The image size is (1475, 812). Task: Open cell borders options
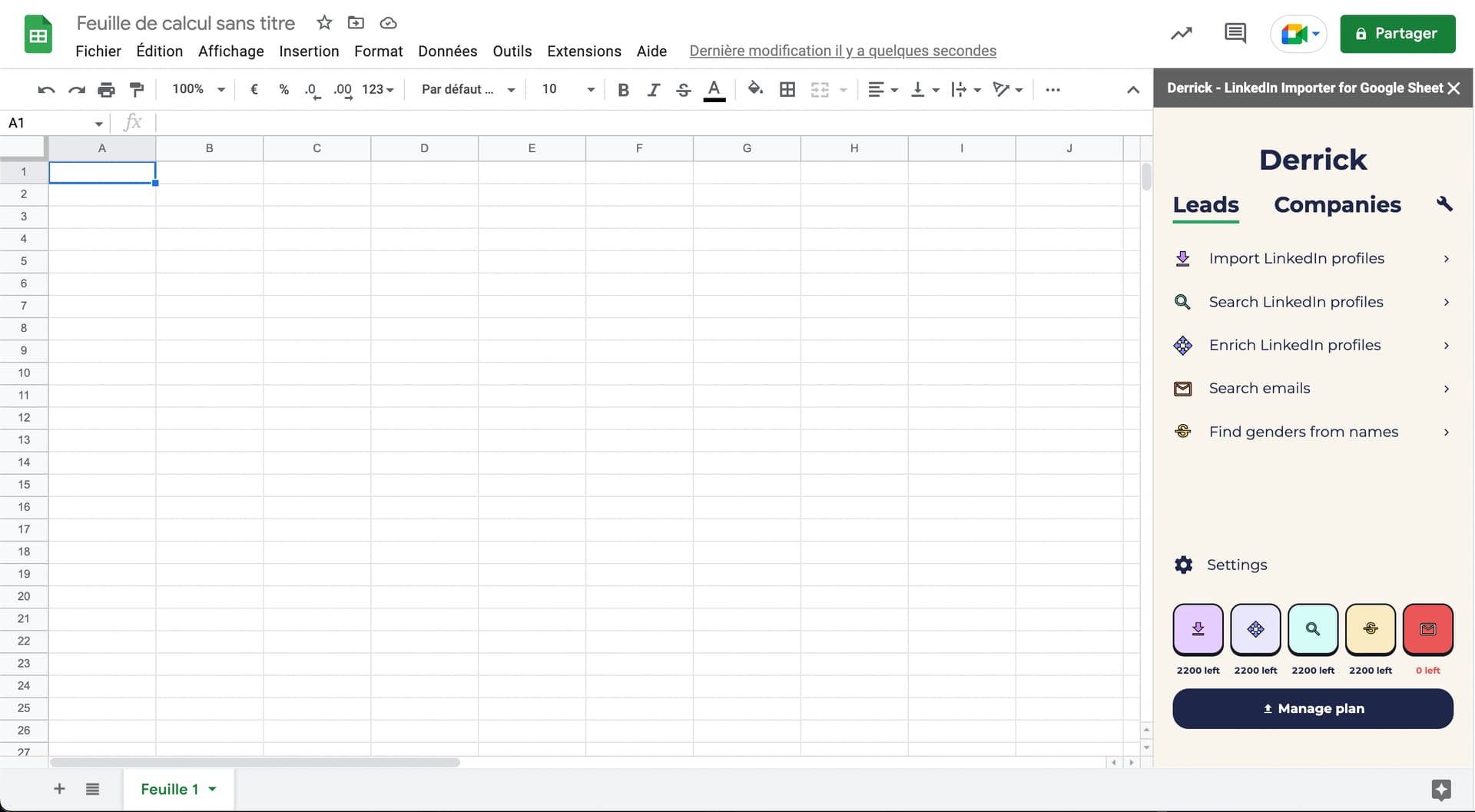click(787, 90)
